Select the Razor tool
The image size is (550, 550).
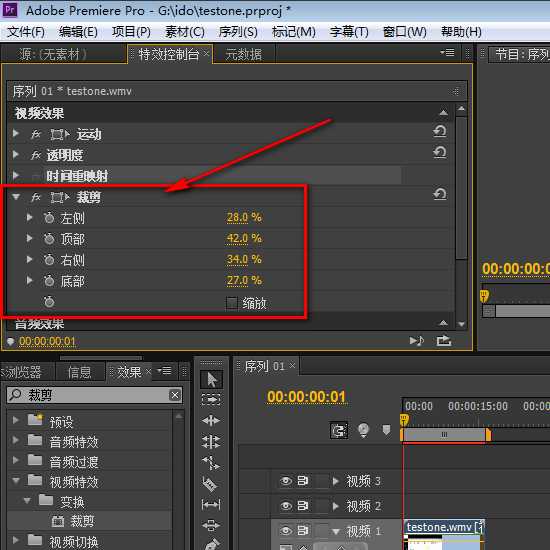coord(210,484)
